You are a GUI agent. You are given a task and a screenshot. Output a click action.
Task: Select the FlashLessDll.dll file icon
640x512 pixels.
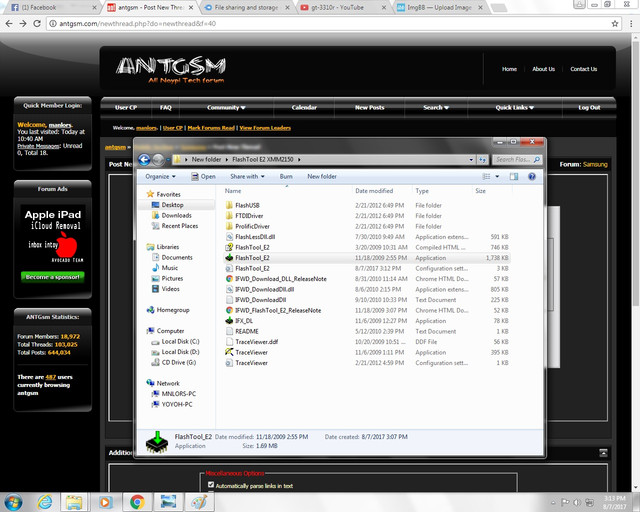click(229, 236)
